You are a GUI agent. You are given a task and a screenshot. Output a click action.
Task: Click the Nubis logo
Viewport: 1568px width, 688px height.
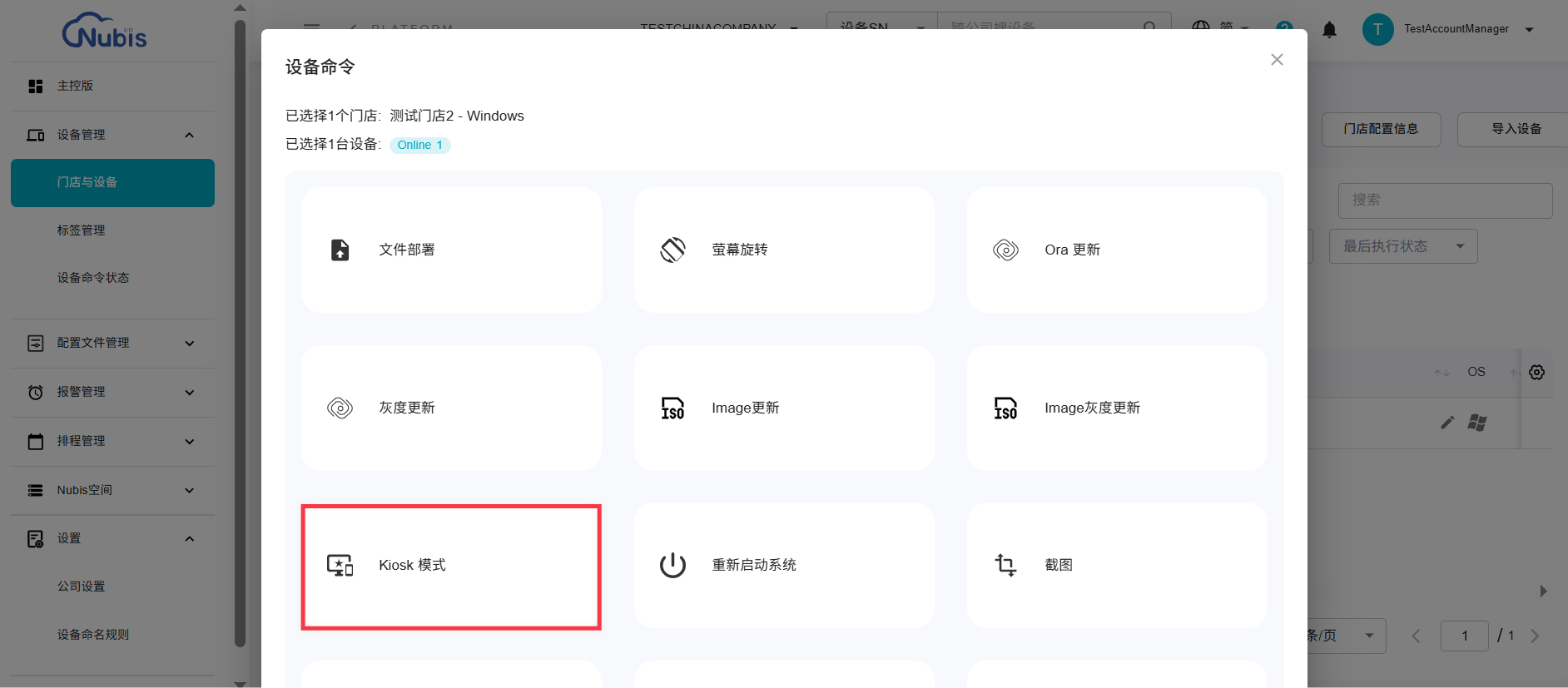point(105,31)
